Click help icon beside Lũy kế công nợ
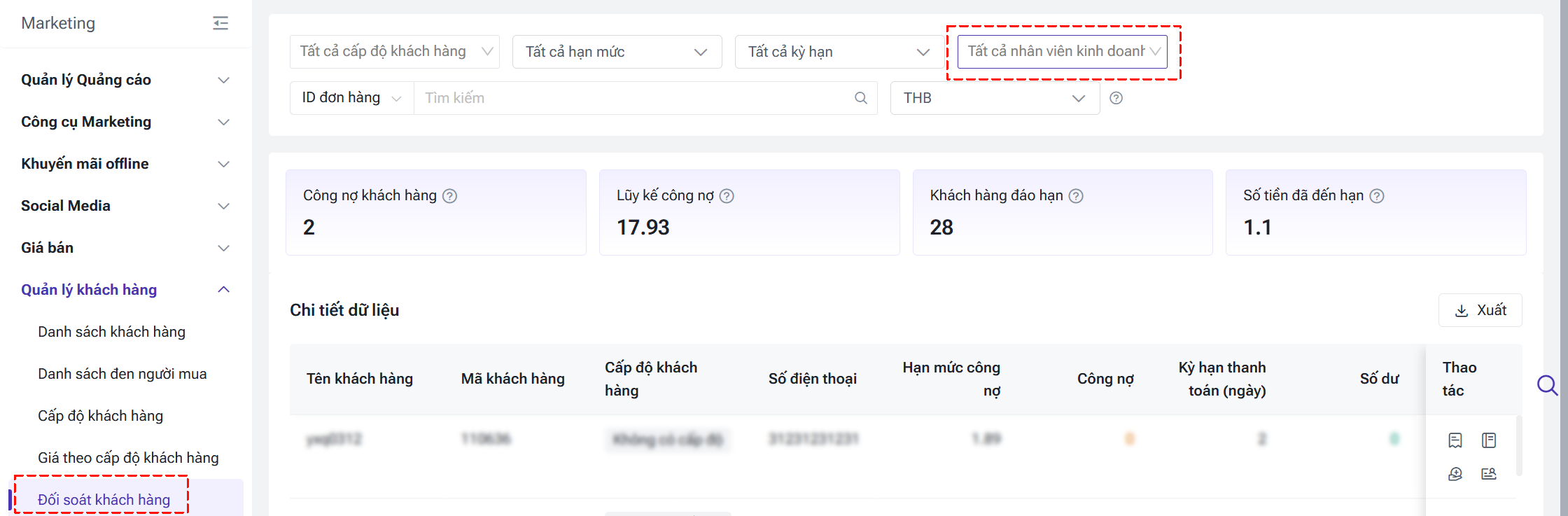The height and width of the screenshot is (516, 1568). coord(727,196)
